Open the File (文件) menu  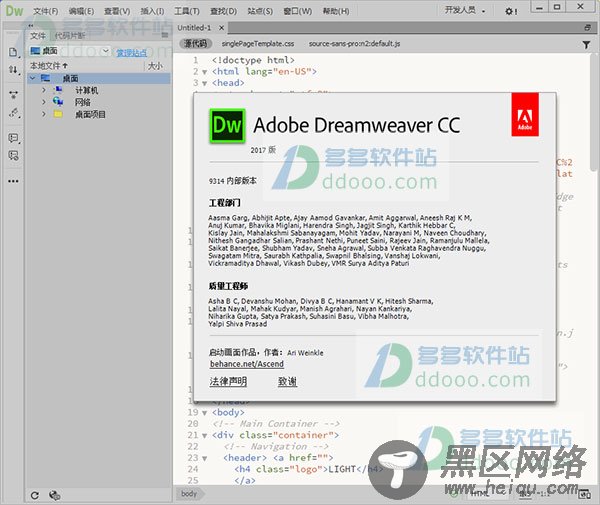point(45,11)
